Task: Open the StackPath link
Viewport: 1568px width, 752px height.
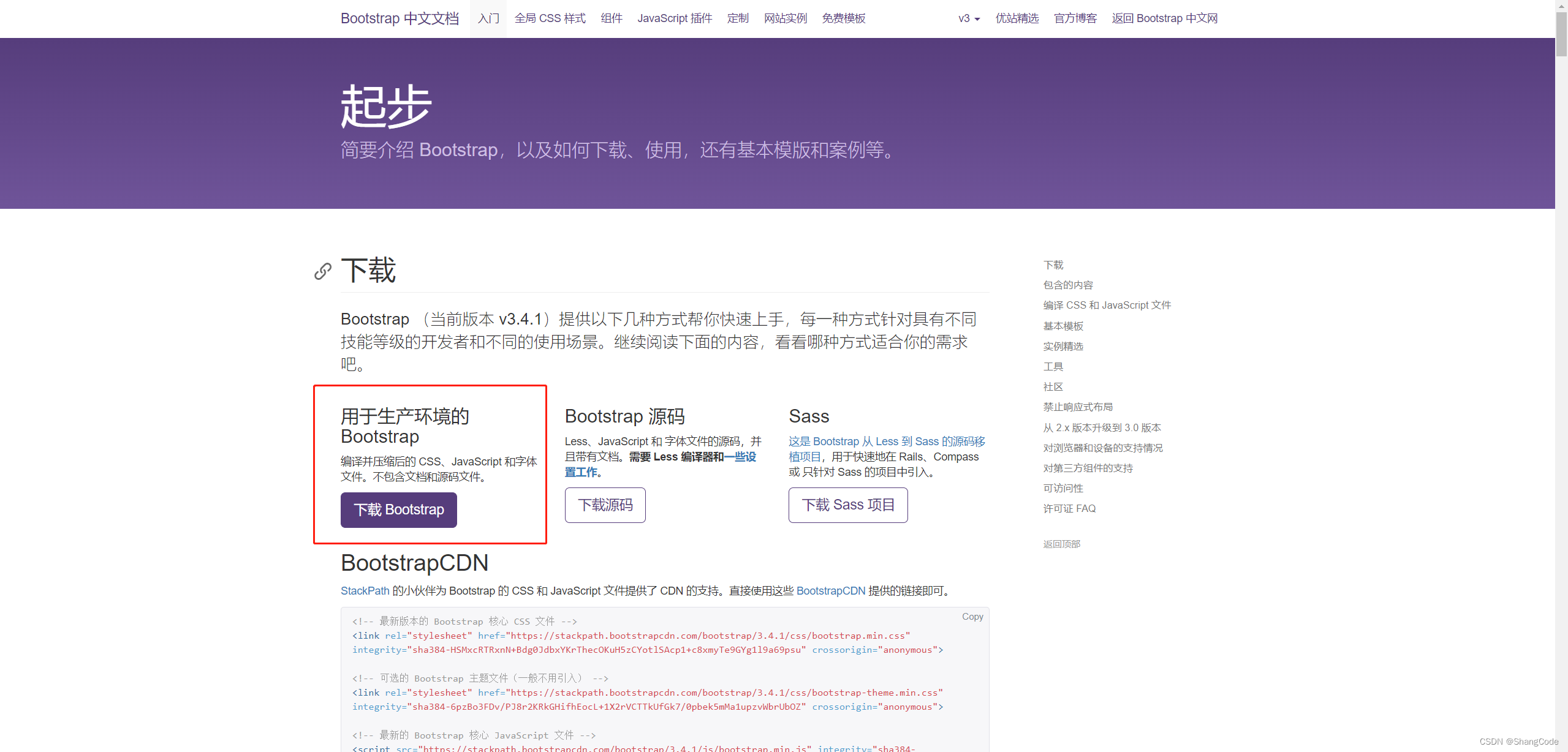Action: click(x=365, y=591)
